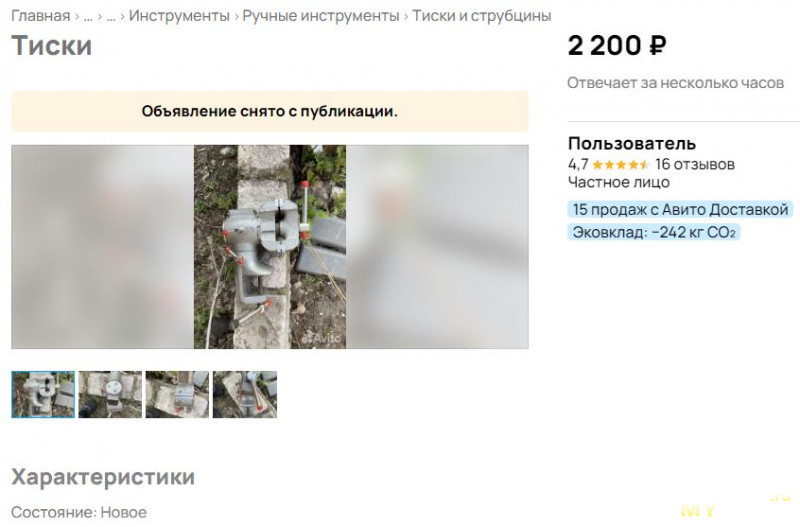The image size is (800, 527).
Task: Click 15 продаж с Авито Доставкой badge
Action: 680,210
